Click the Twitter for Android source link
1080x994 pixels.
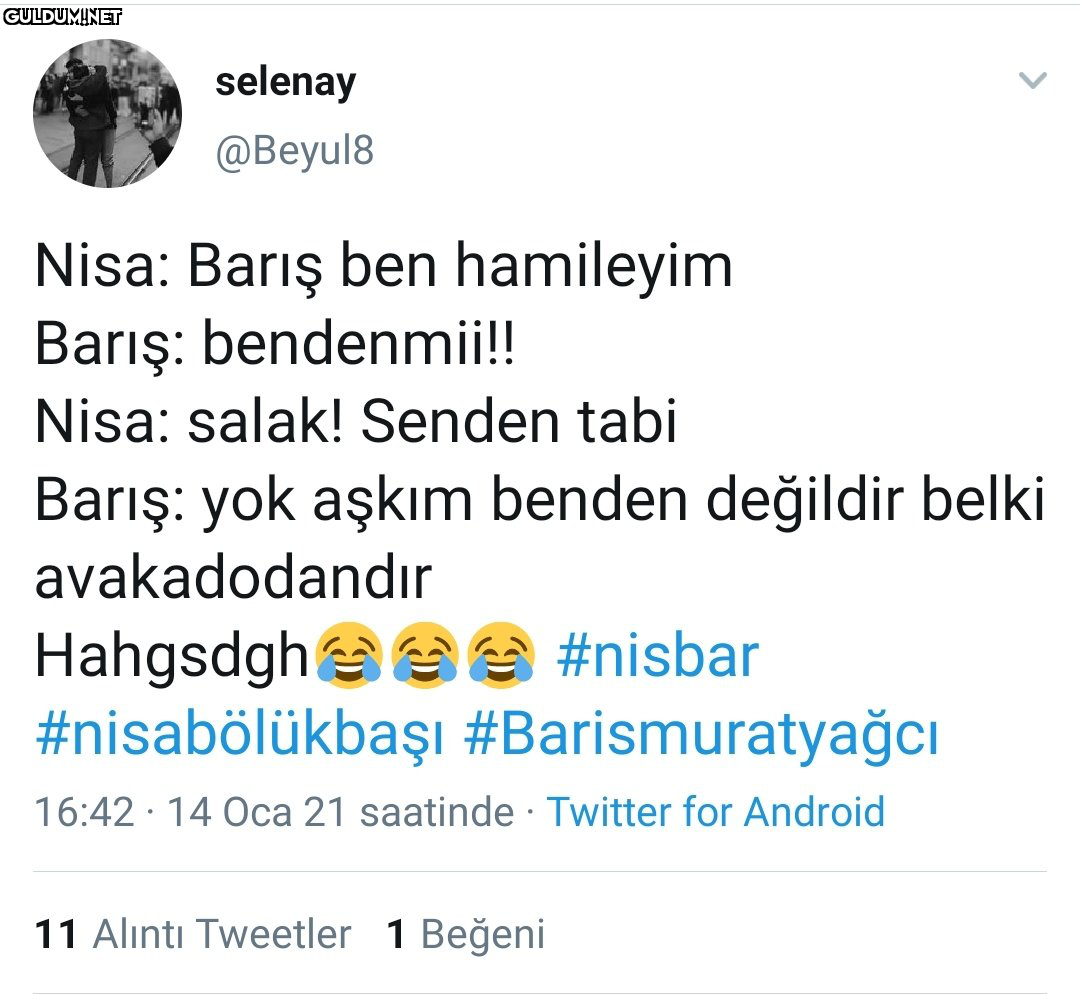(x=716, y=811)
